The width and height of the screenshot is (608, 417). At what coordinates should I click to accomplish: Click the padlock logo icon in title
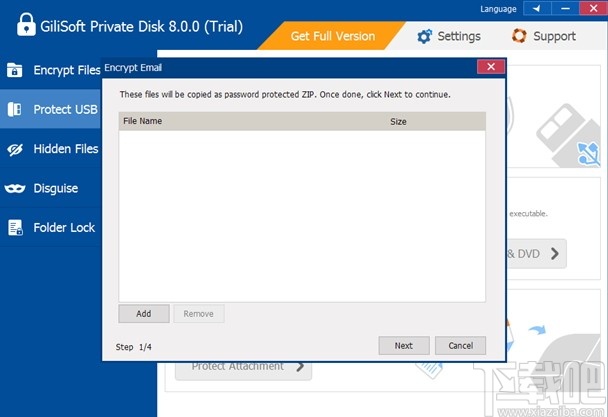(x=26, y=24)
